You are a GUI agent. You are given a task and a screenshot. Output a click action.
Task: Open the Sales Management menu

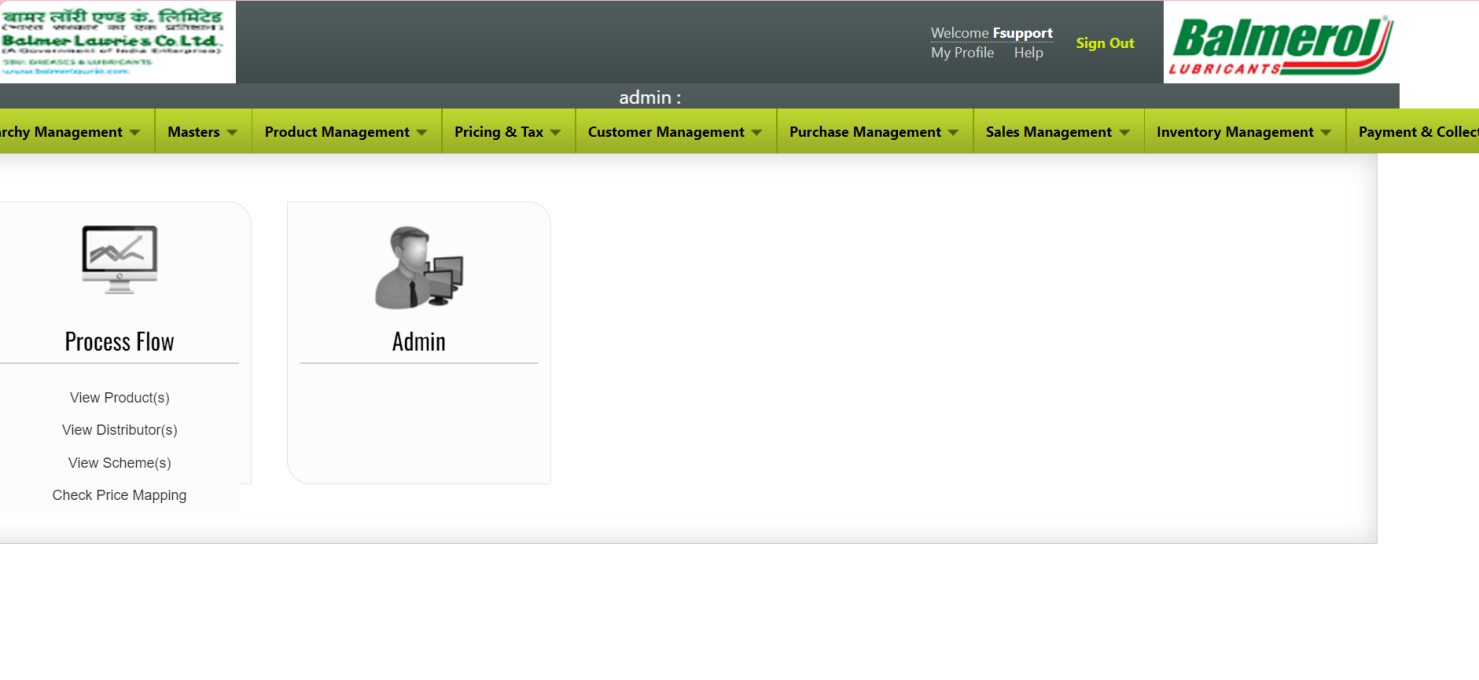click(1058, 132)
